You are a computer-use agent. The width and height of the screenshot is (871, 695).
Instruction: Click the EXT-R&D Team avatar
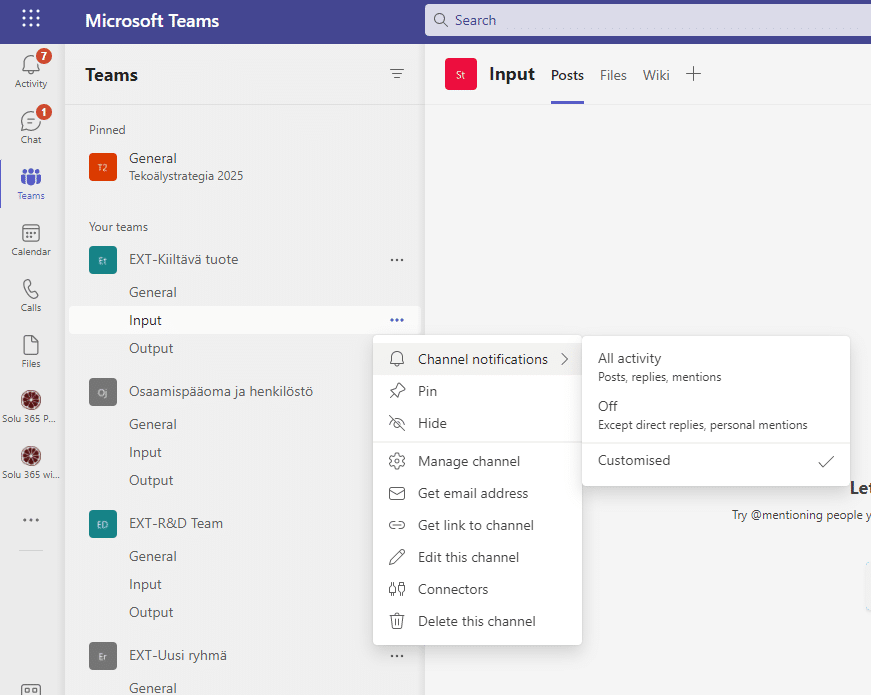click(103, 524)
